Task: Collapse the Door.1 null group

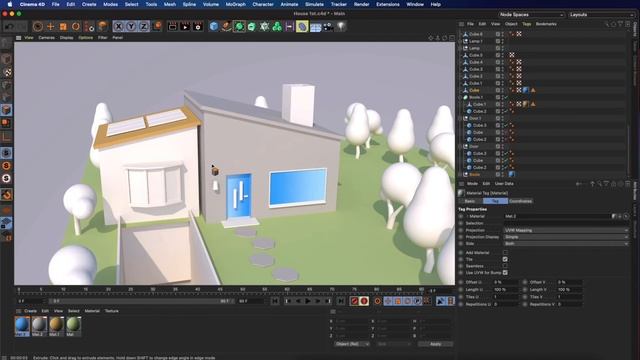Action: pos(461,118)
